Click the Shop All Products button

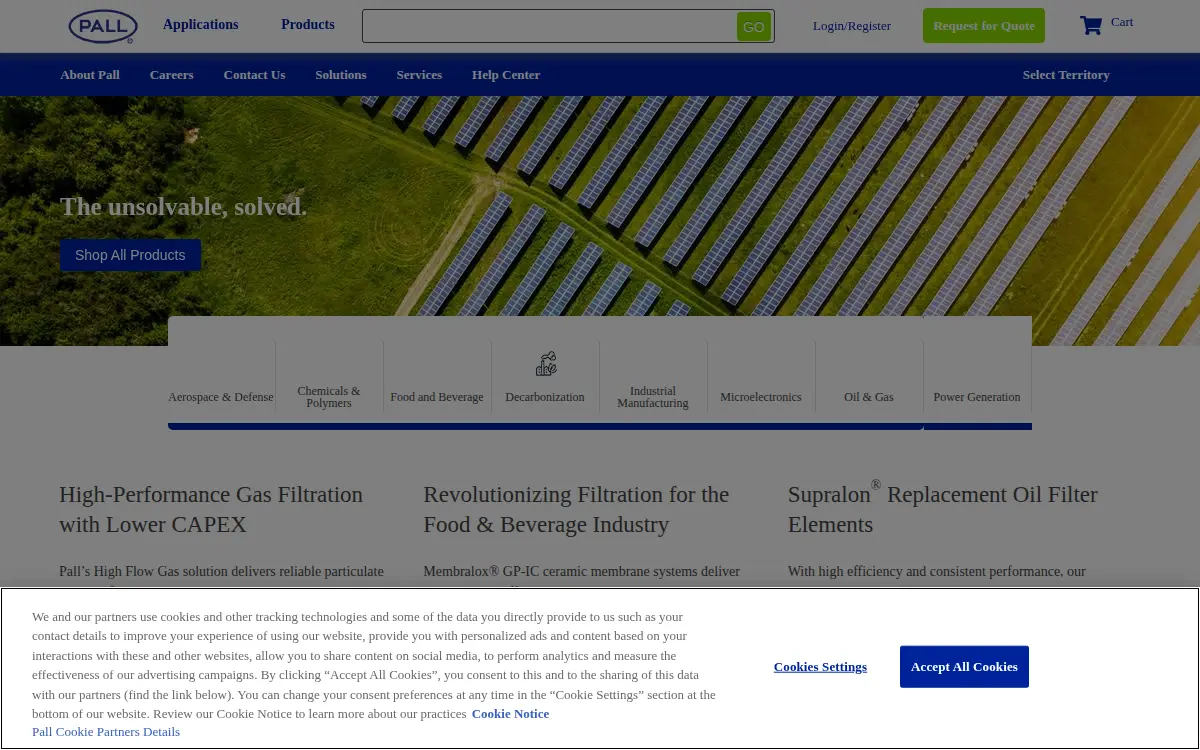click(130, 255)
